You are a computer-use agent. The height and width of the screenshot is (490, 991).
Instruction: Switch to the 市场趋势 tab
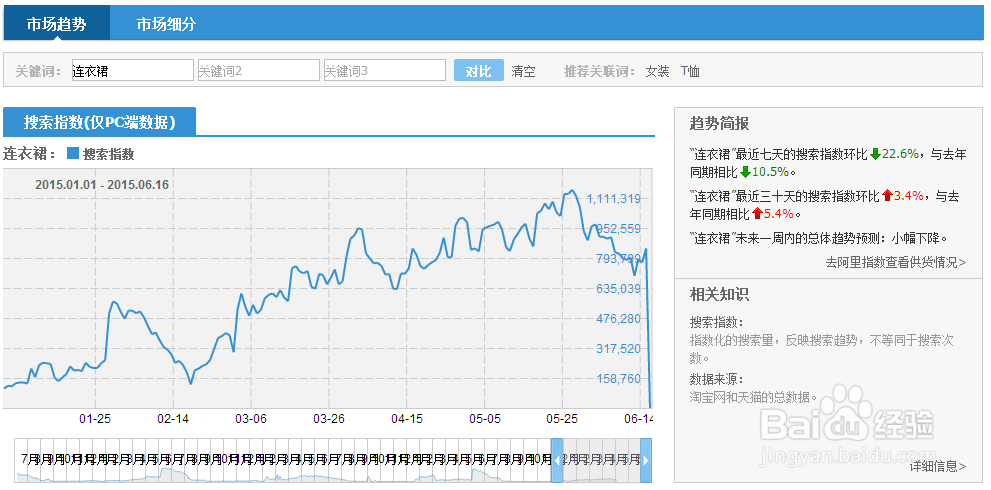pyautogui.click(x=56, y=25)
